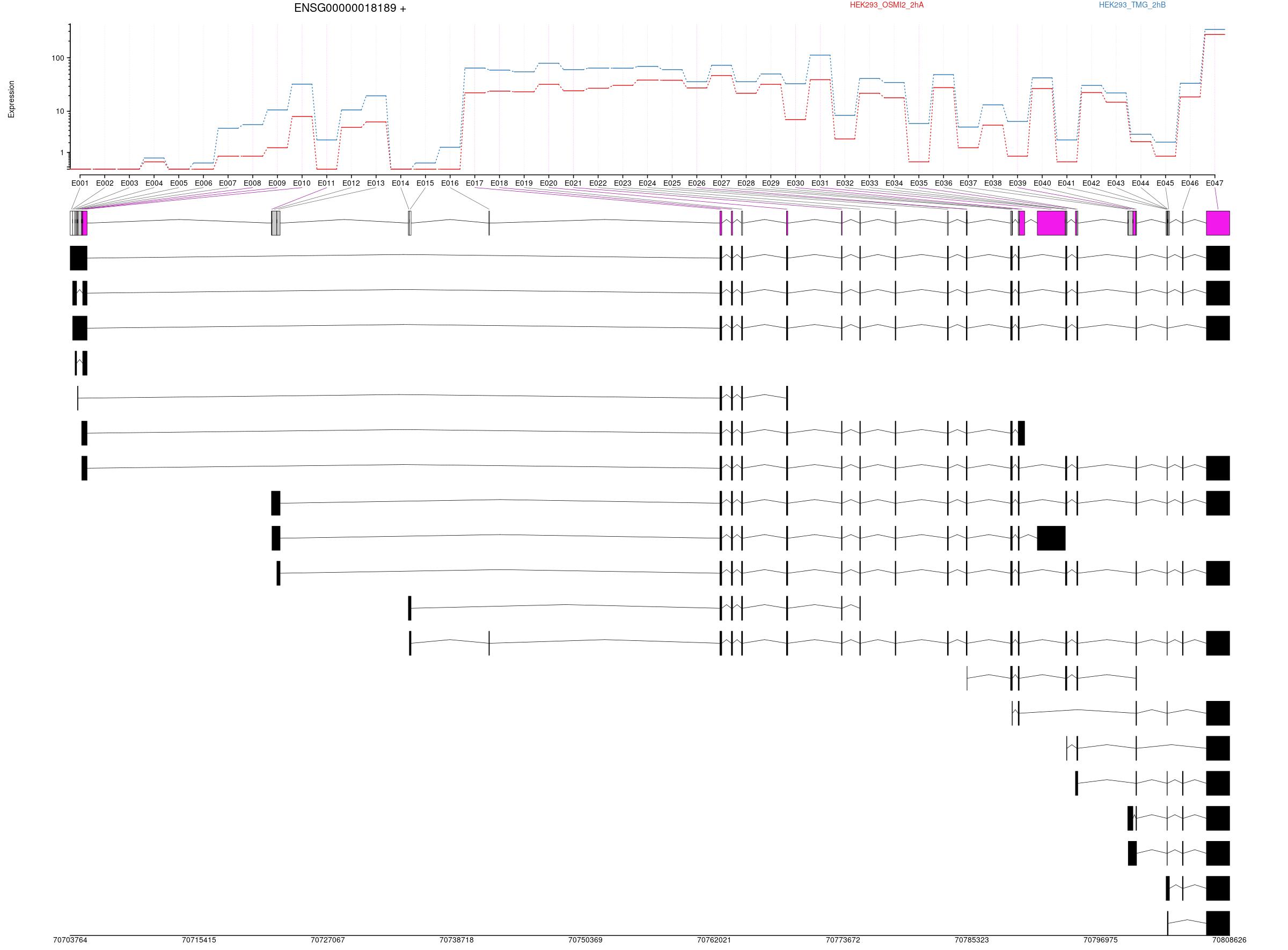This screenshot has height=950, width=1288.
Task: Click the exon label E001
Action: point(80,184)
